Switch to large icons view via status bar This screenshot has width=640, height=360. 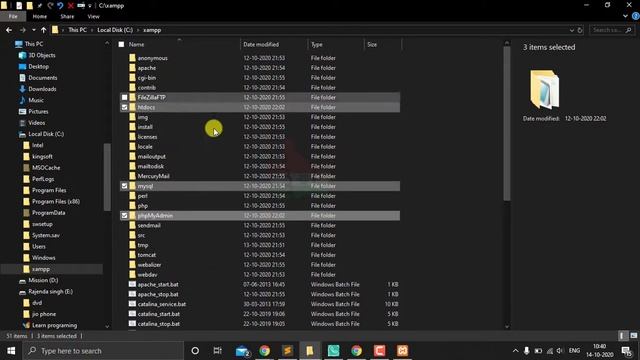pyautogui.click(x=633, y=336)
